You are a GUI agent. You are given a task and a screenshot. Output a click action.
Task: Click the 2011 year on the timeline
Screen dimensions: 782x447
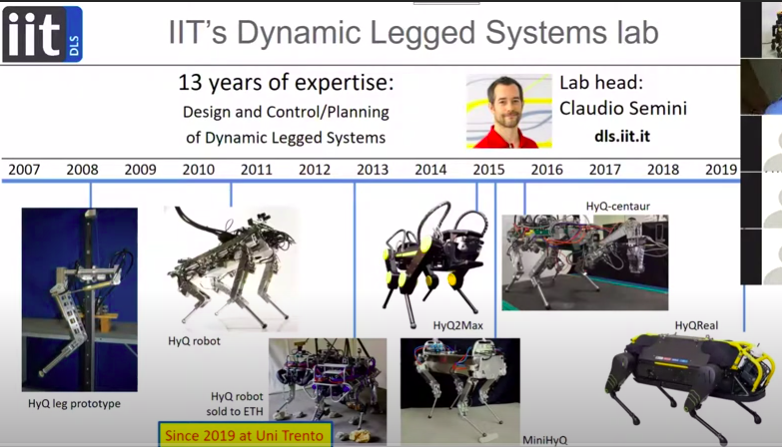(x=256, y=170)
